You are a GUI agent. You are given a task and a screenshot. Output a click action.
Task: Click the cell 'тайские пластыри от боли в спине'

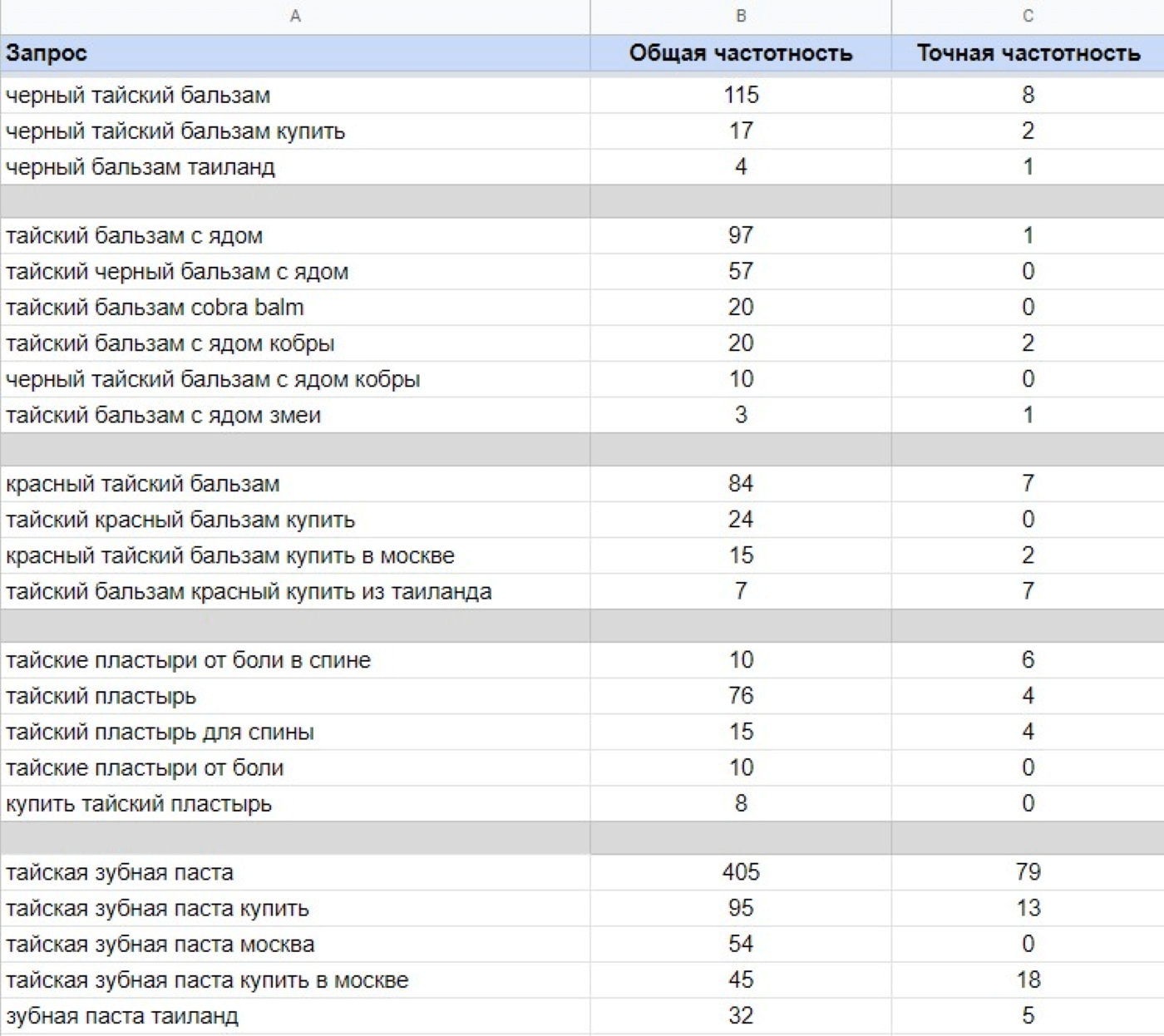point(188,660)
